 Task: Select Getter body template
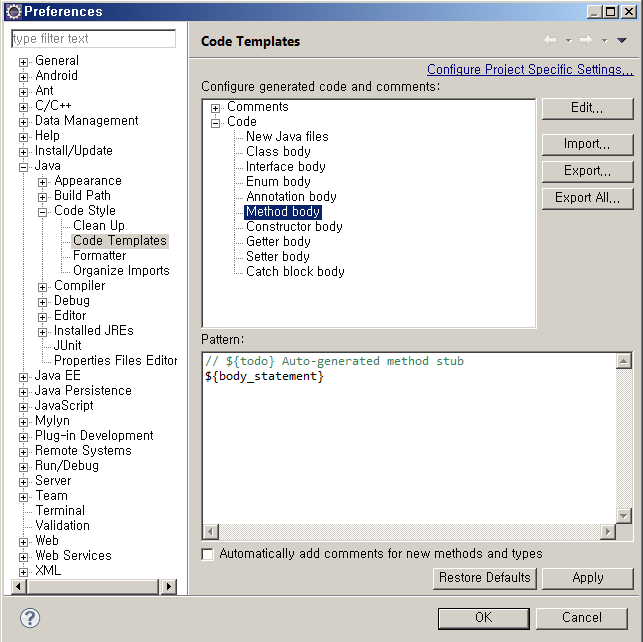pos(278,241)
